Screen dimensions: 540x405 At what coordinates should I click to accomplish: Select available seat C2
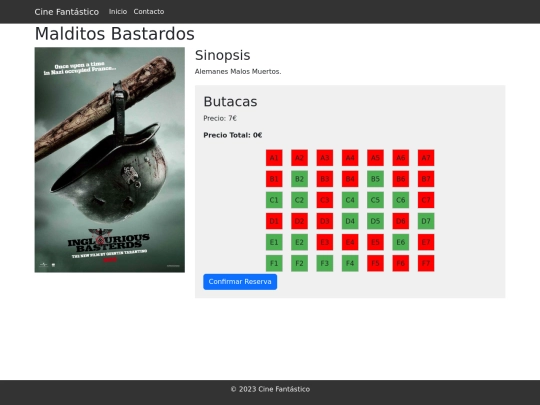coord(299,200)
